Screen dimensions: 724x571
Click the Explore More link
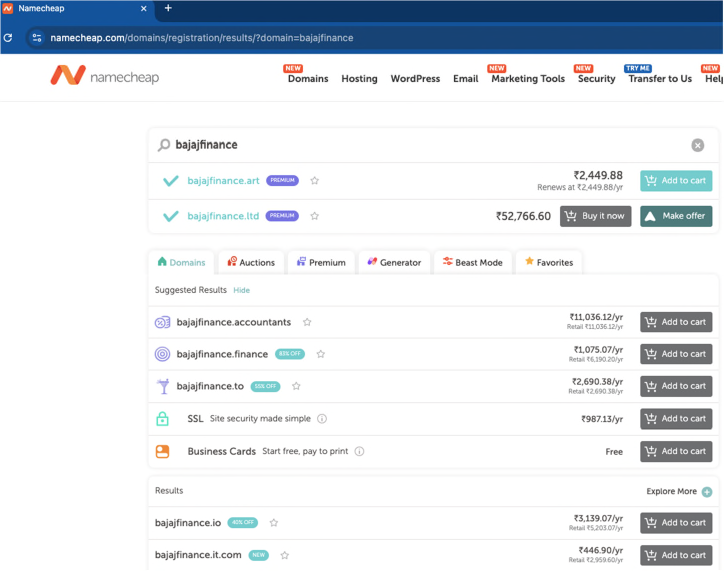(x=671, y=491)
